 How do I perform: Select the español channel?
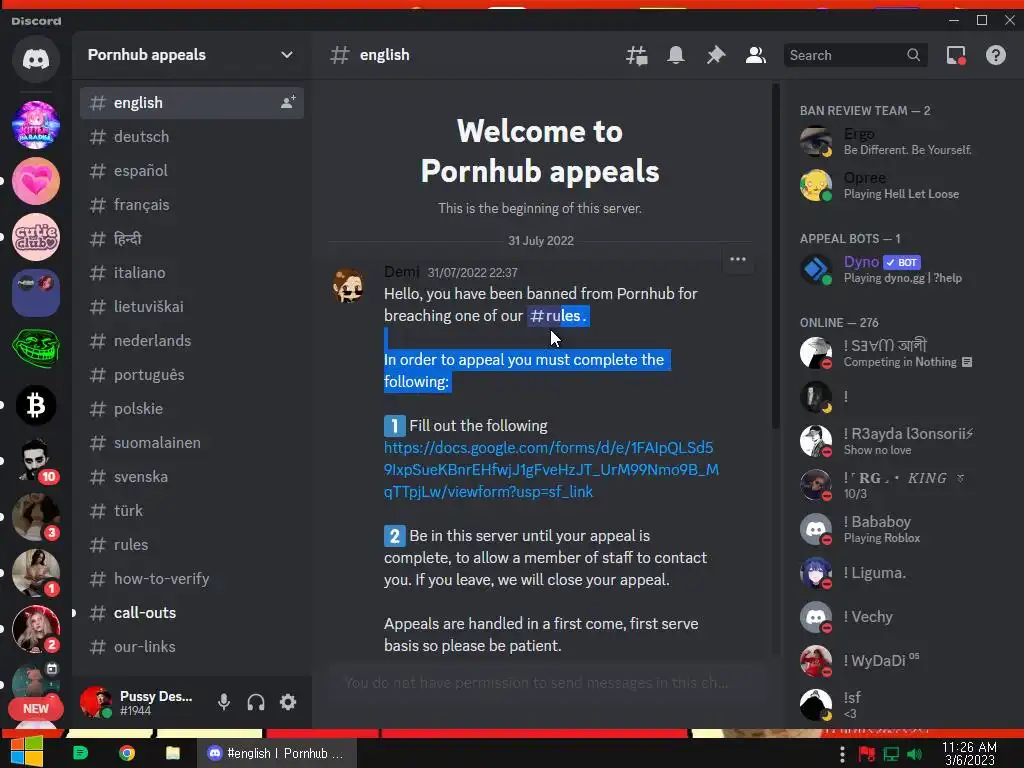click(x=191, y=170)
